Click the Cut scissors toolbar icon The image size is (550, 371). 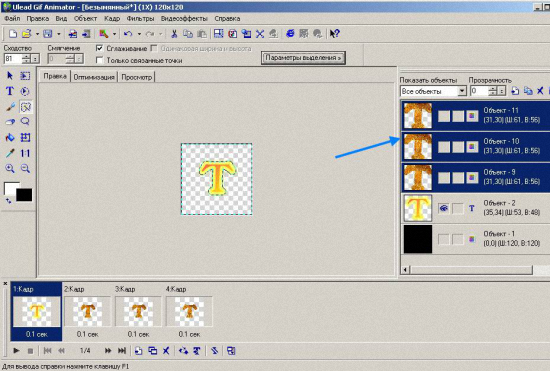point(174,34)
